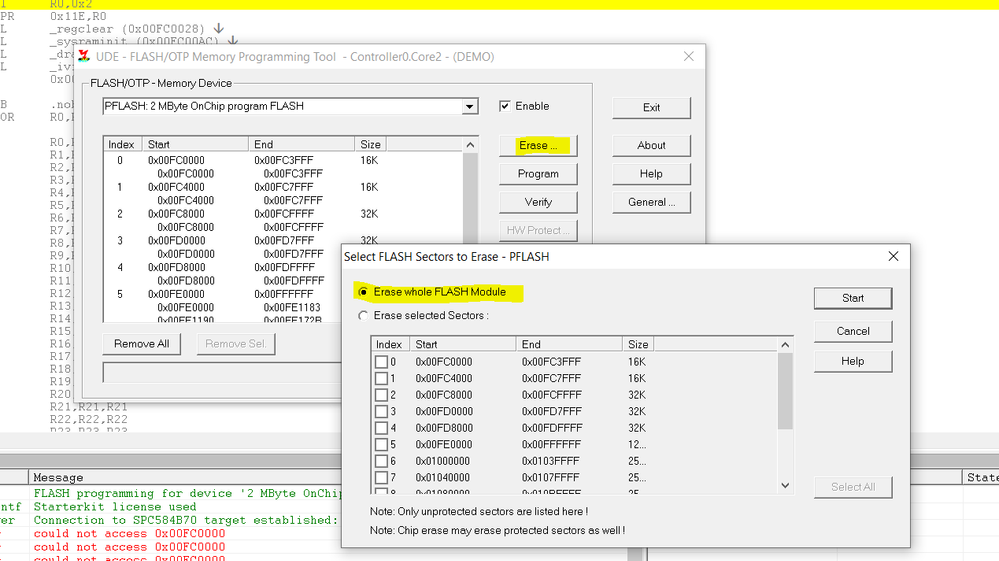This screenshot has height=561, width=999.
Task: Check sector 0 at 0x00FC0000
Action: coord(381,362)
